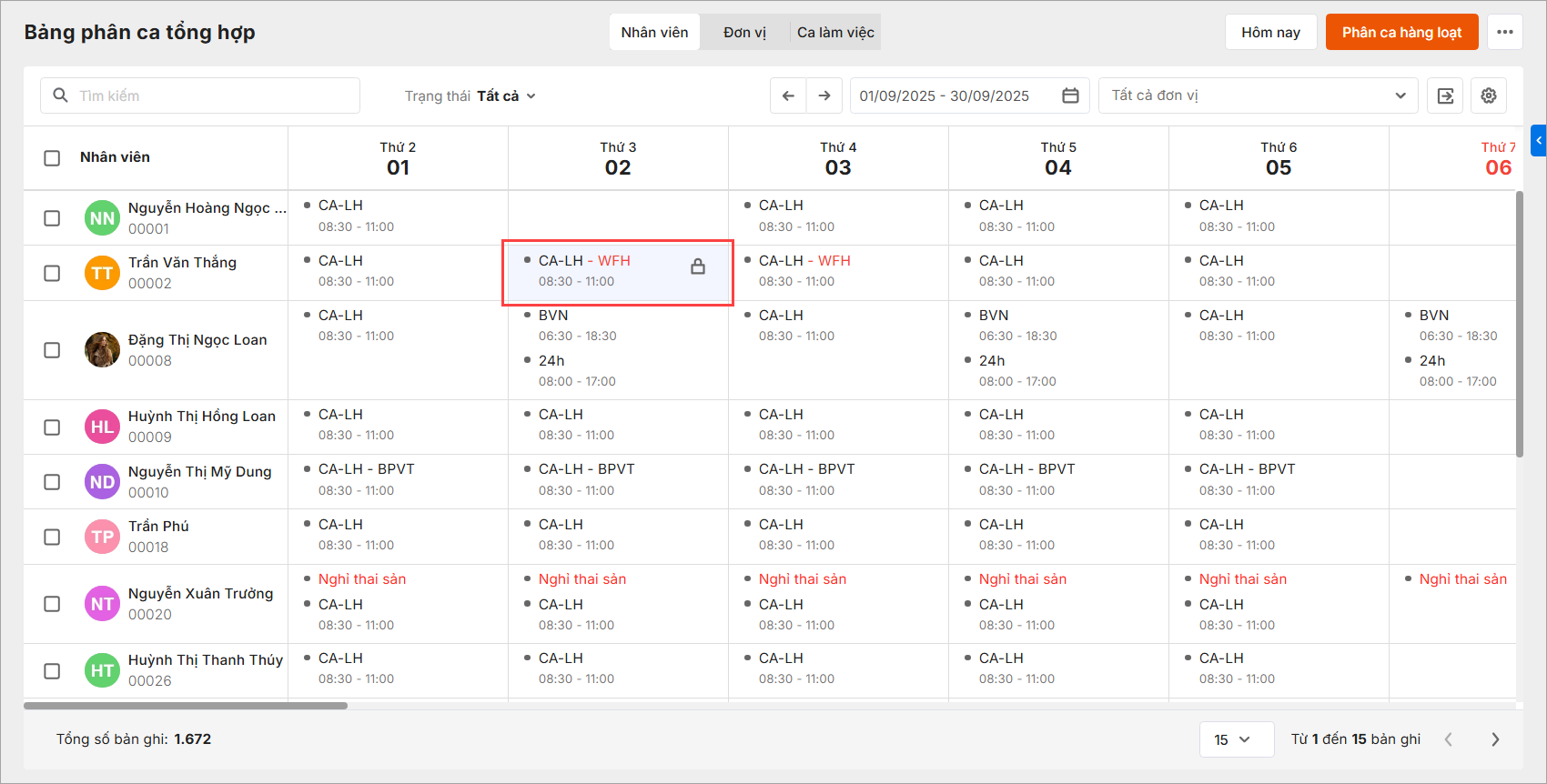The height and width of the screenshot is (784, 1547).
Task: Select checkbox for Nguyễn Thị Mỹ Dung
Action: (x=53, y=482)
